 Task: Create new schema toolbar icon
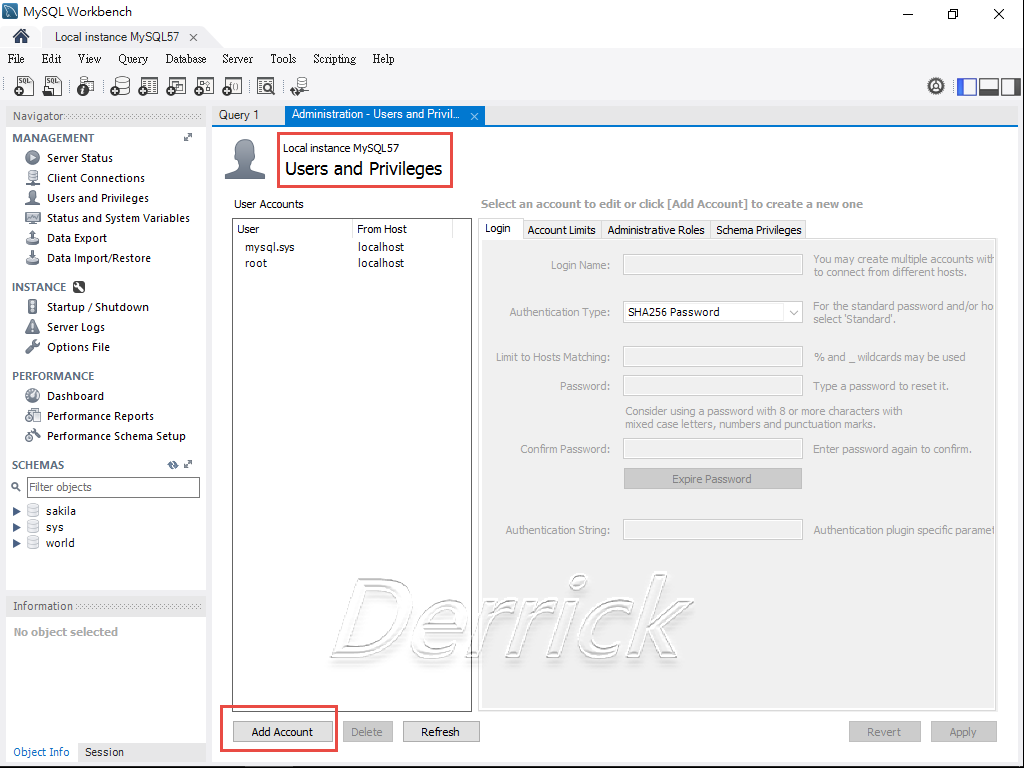coord(120,86)
